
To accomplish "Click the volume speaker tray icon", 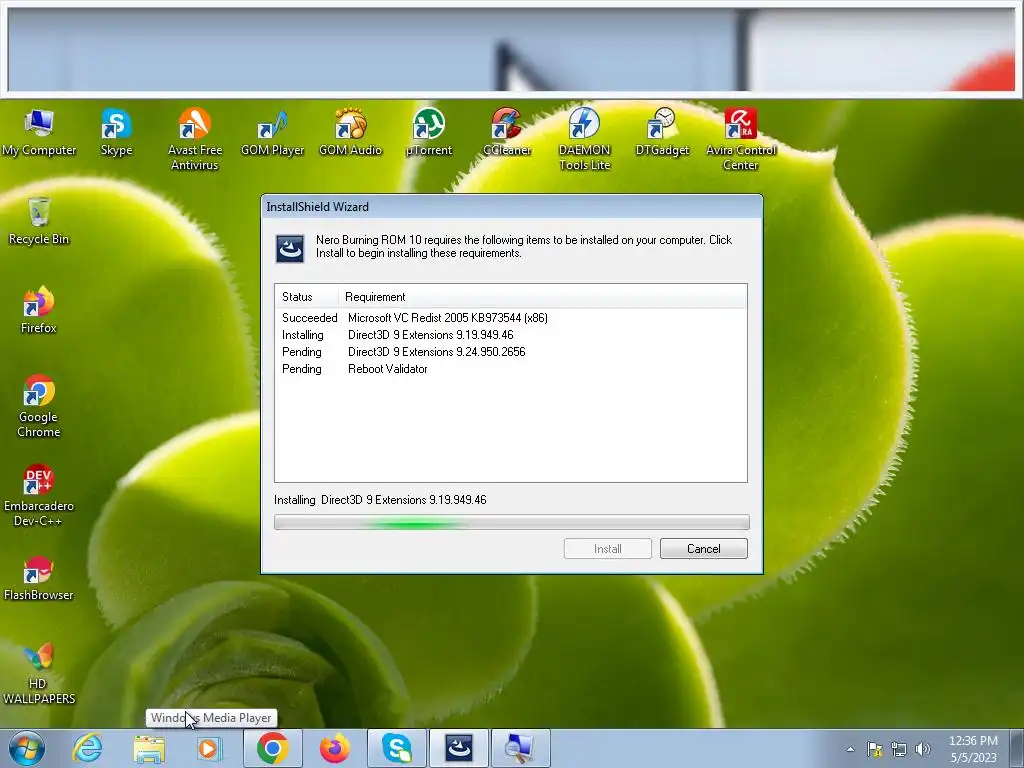I will (923, 749).
